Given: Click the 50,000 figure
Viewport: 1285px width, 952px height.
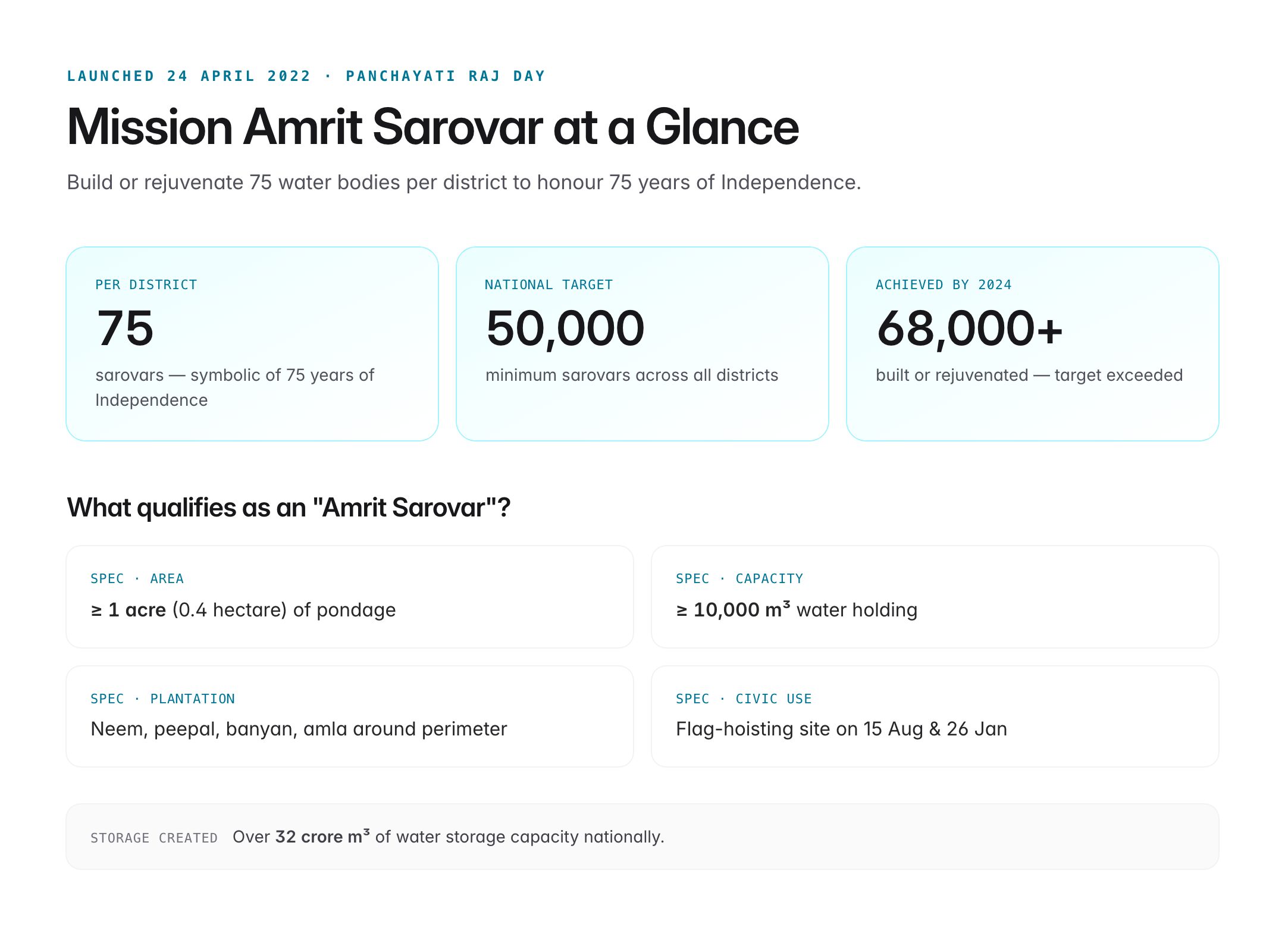Looking at the screenshot, I should (x=565, y=328).
